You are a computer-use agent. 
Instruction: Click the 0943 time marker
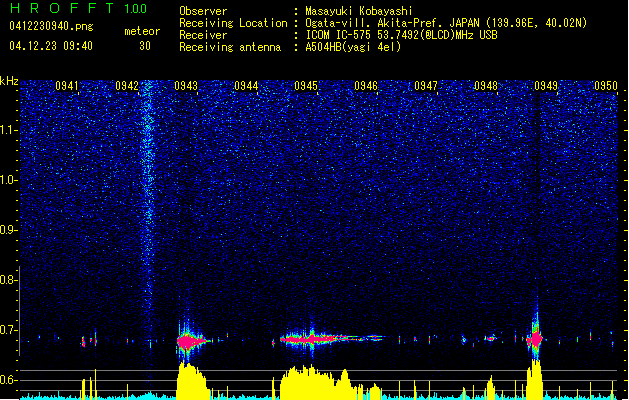coord(186,86)
